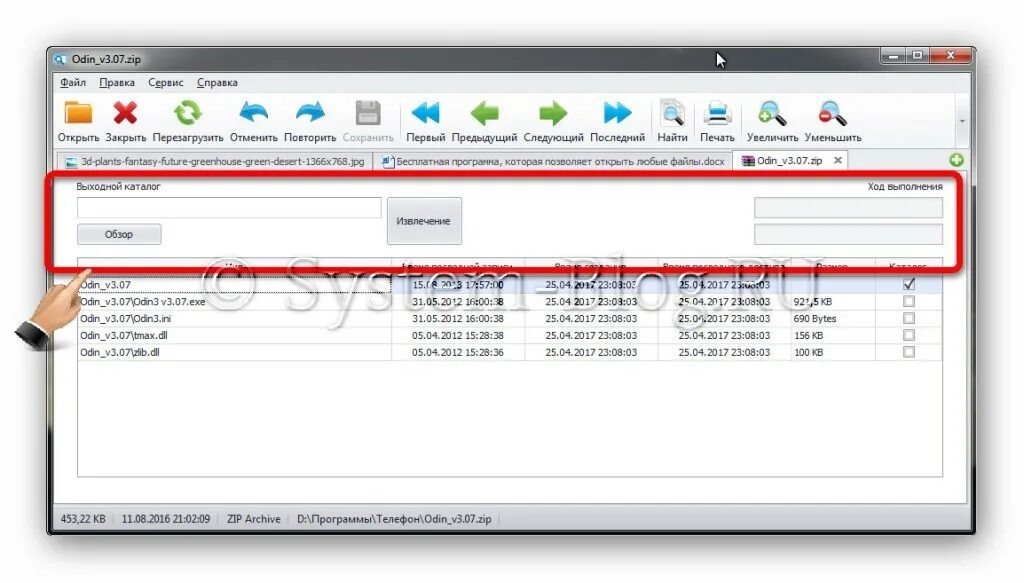Close the Odin_v3.07.zip tab
Screen dimensions: 1024x583
pyautogui.click(x=837, y=160)
